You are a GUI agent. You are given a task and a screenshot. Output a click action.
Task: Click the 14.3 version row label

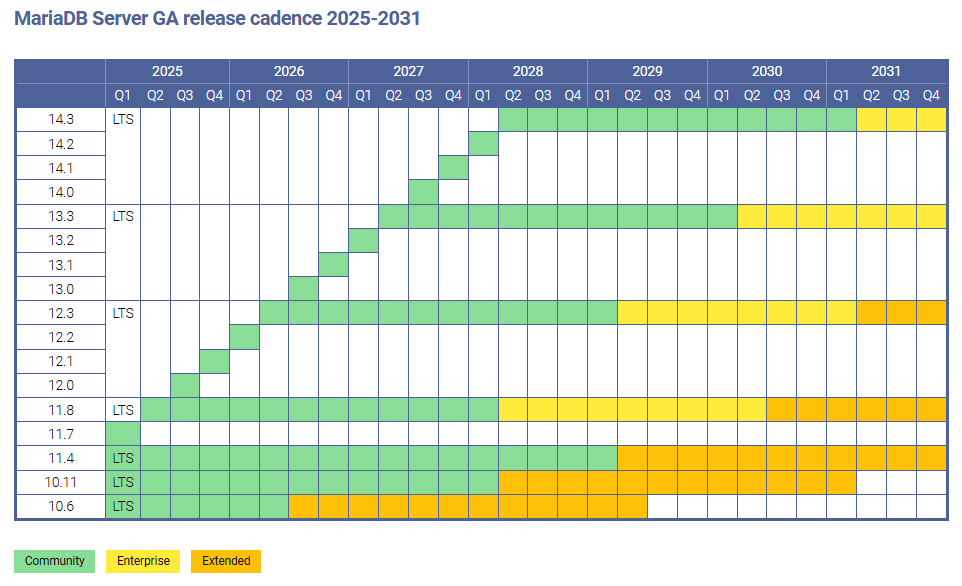[61, 120]
